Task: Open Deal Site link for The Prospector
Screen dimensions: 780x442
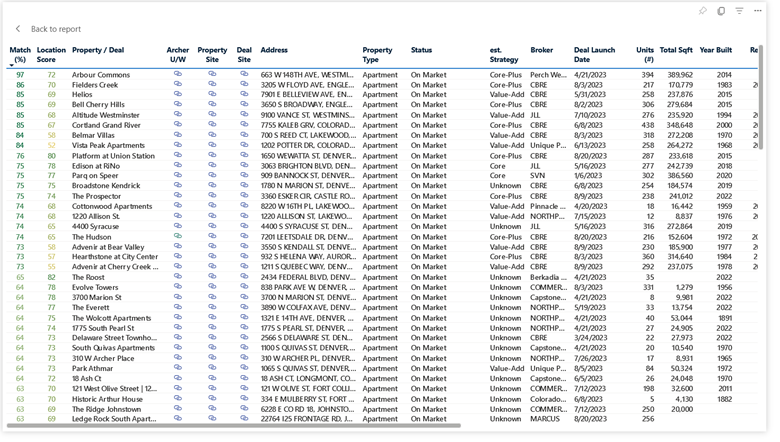Action: [x=244, y=195]
